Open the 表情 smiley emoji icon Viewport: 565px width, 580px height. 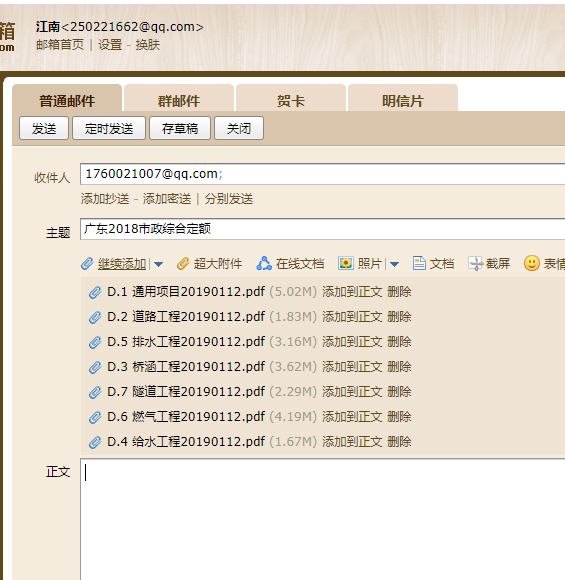click(x=532, y=263)
